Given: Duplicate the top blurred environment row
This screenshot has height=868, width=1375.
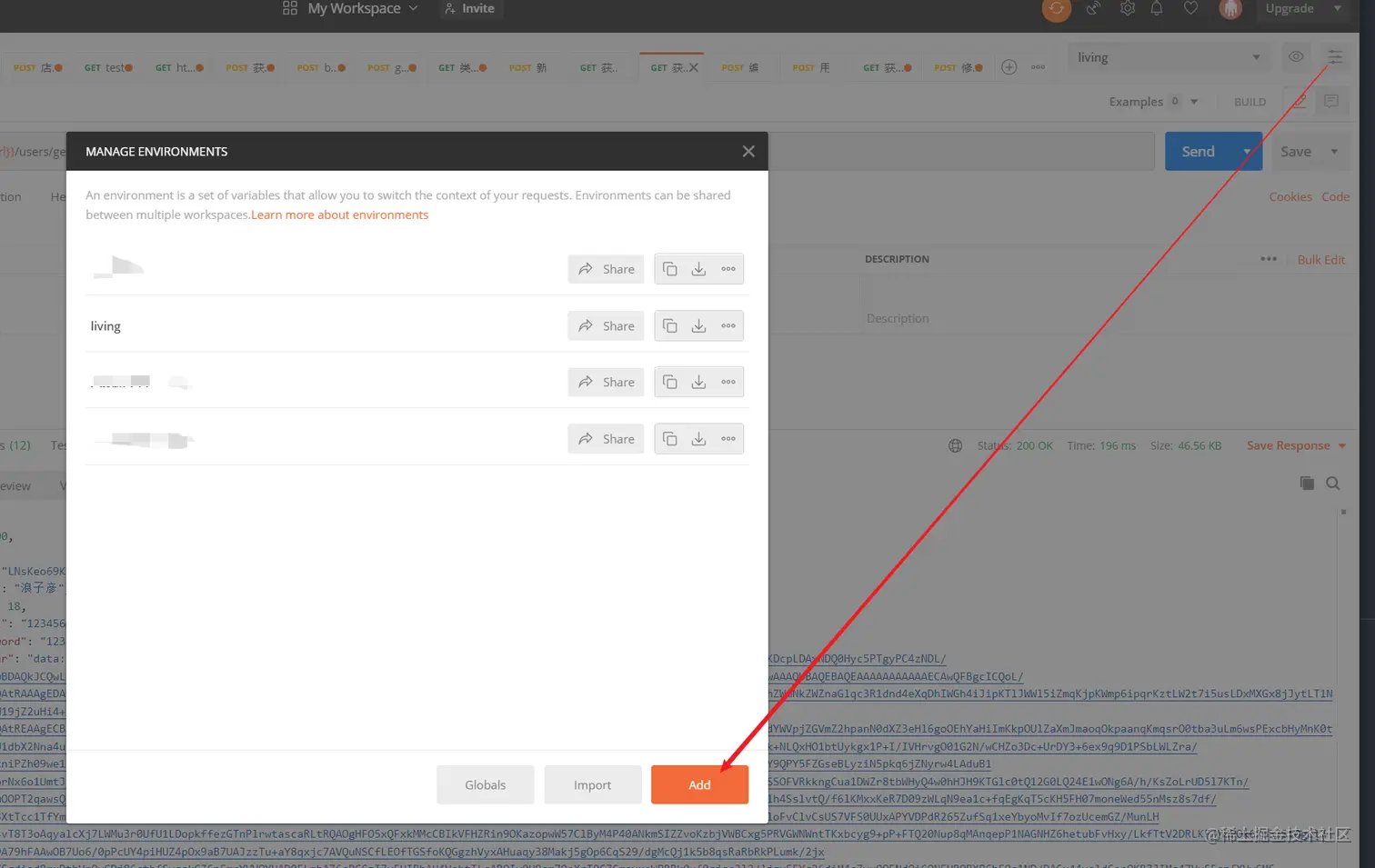Looking at the screenshot, I should coord(670,269).
